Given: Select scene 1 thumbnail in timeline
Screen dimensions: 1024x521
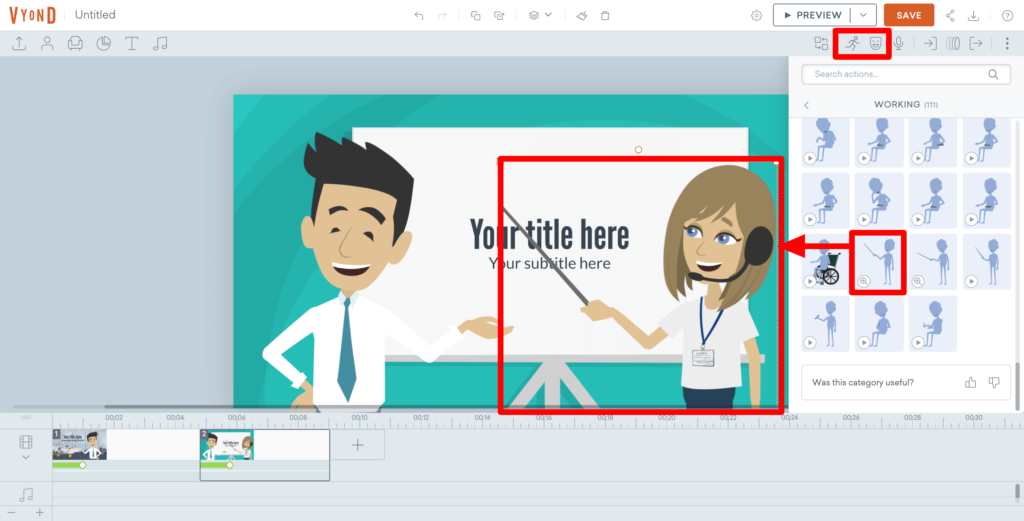Looking at the screenshot, I should click(80, 445).
